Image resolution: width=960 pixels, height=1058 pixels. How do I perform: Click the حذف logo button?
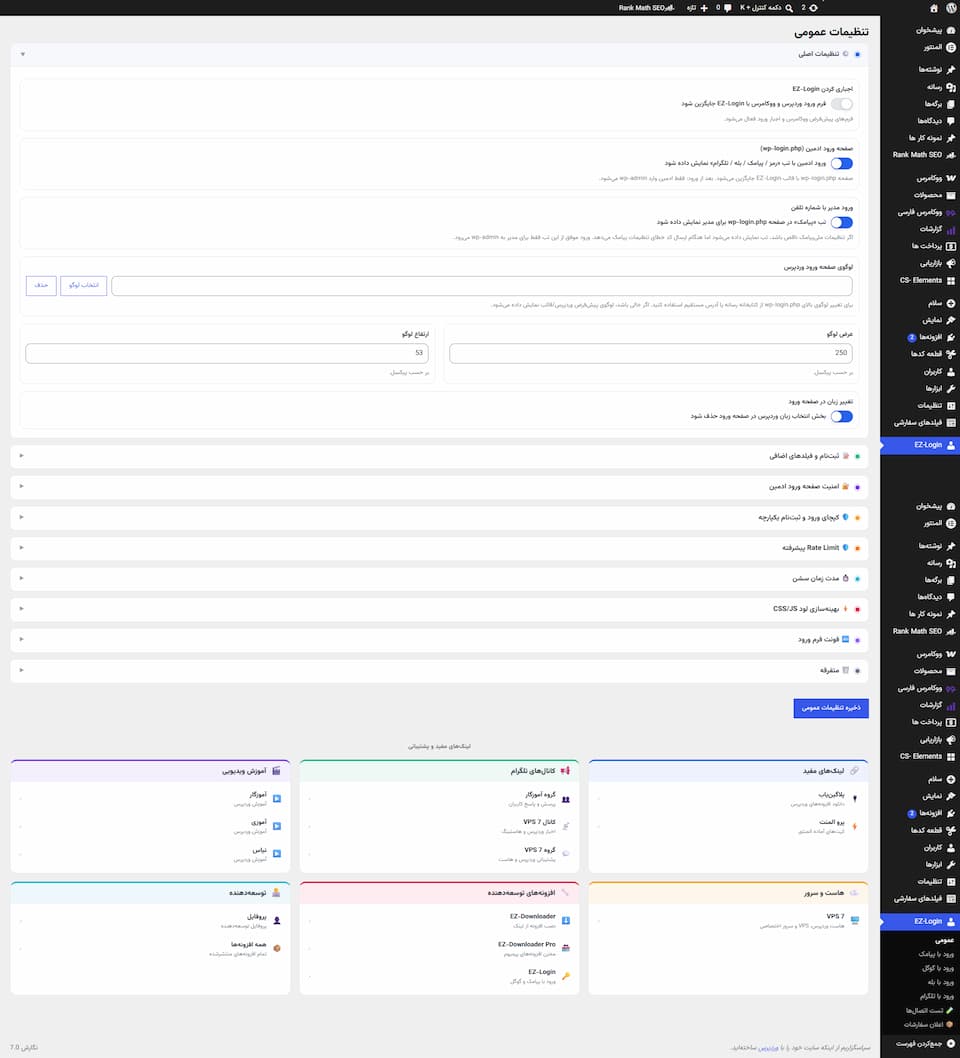coord(41,285)
